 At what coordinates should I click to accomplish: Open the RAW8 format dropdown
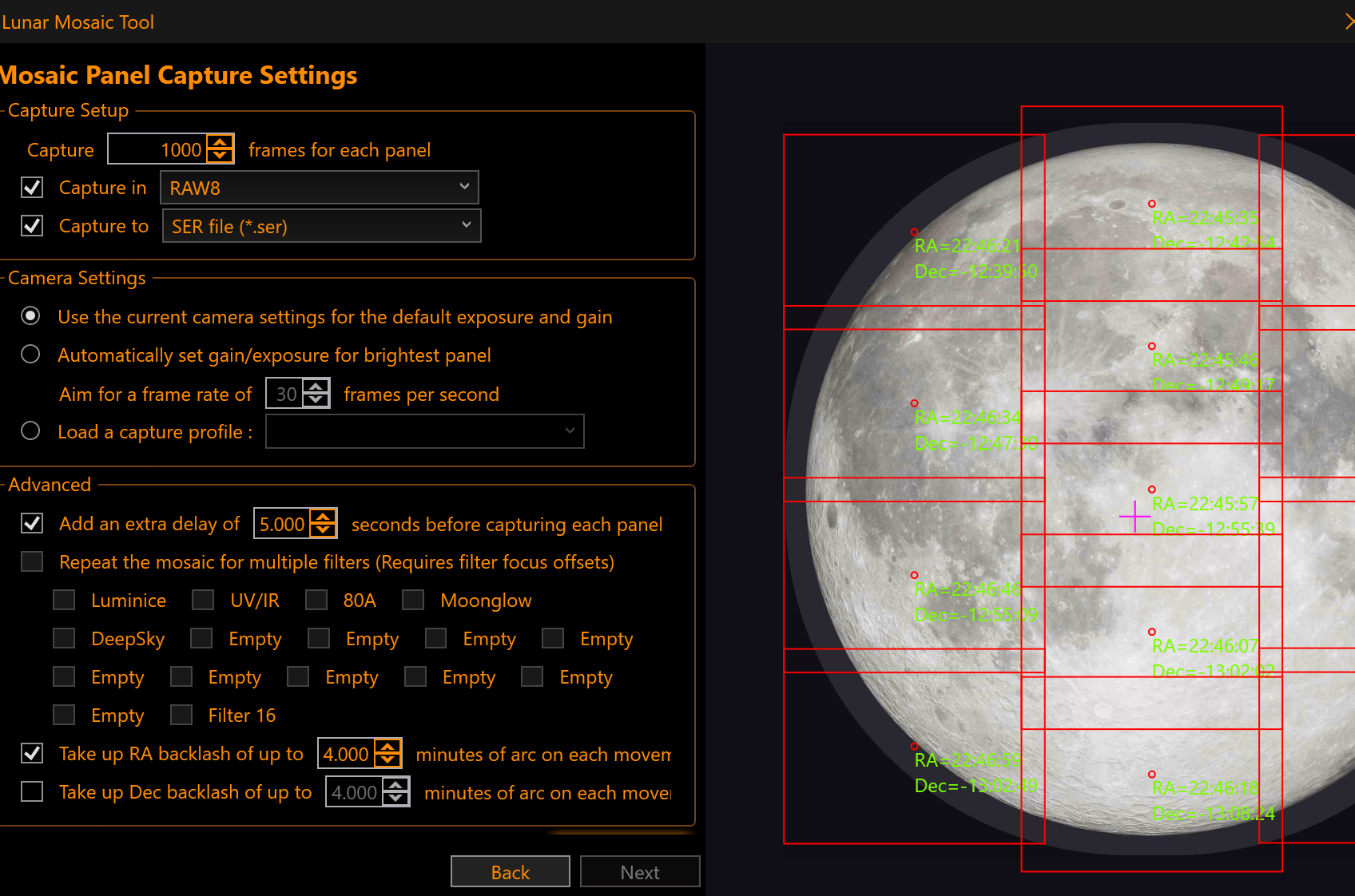pos(320,188)
